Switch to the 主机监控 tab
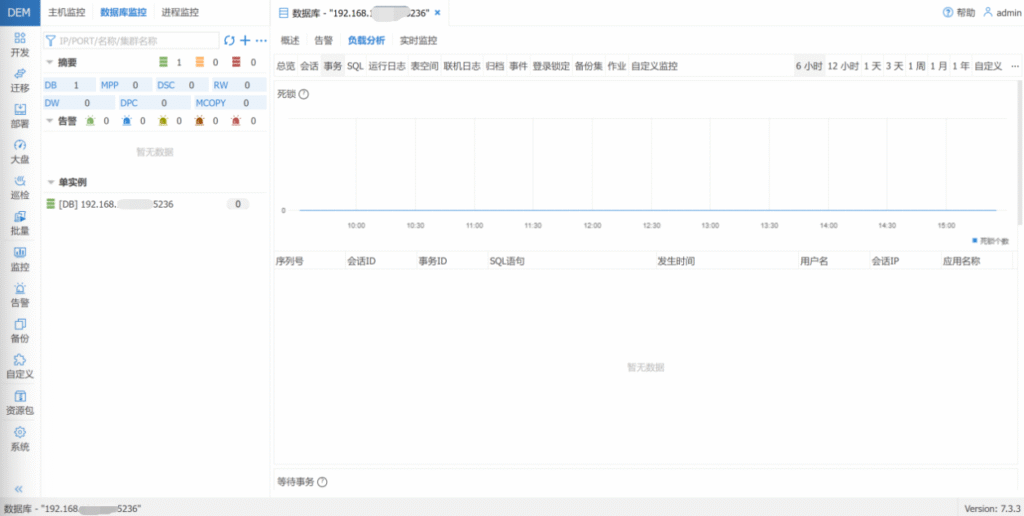Screen dimensions: 1024x516 point(68,13)
